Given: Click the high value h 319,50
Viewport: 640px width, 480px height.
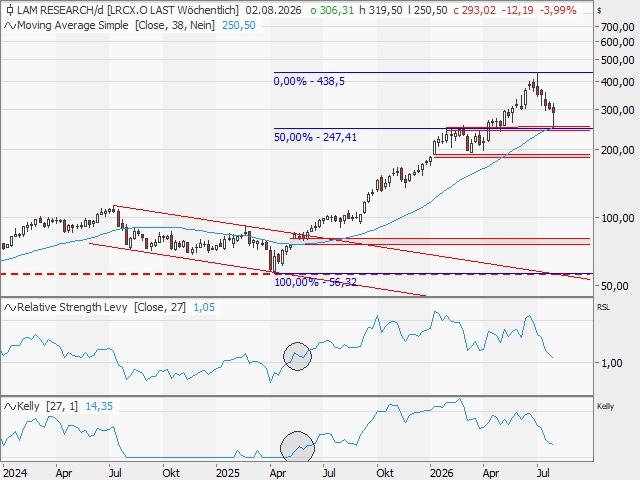Looking at the screenshot, I should (381, 10).
